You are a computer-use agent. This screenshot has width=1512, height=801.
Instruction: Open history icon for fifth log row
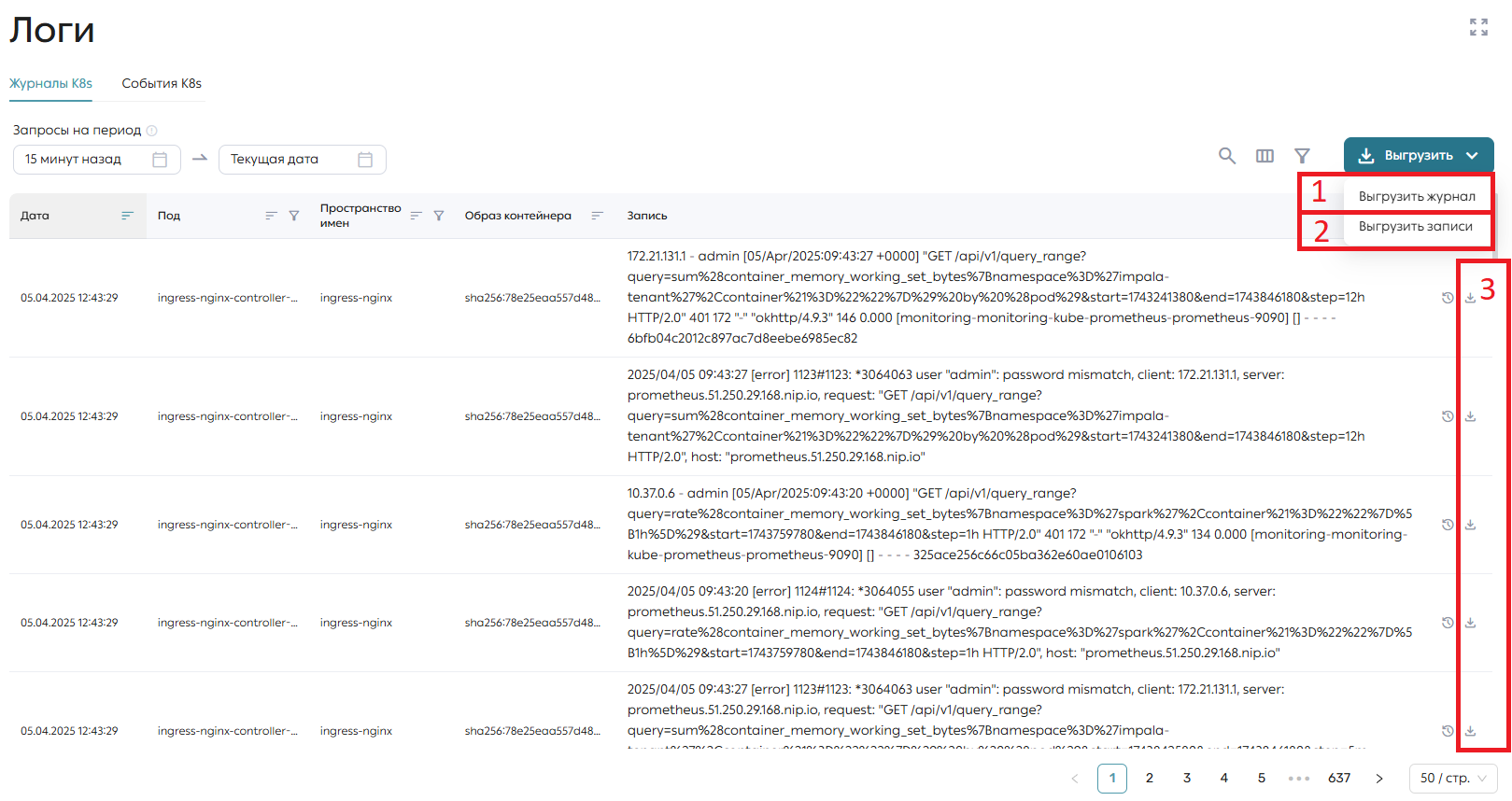coord(1448,731)
